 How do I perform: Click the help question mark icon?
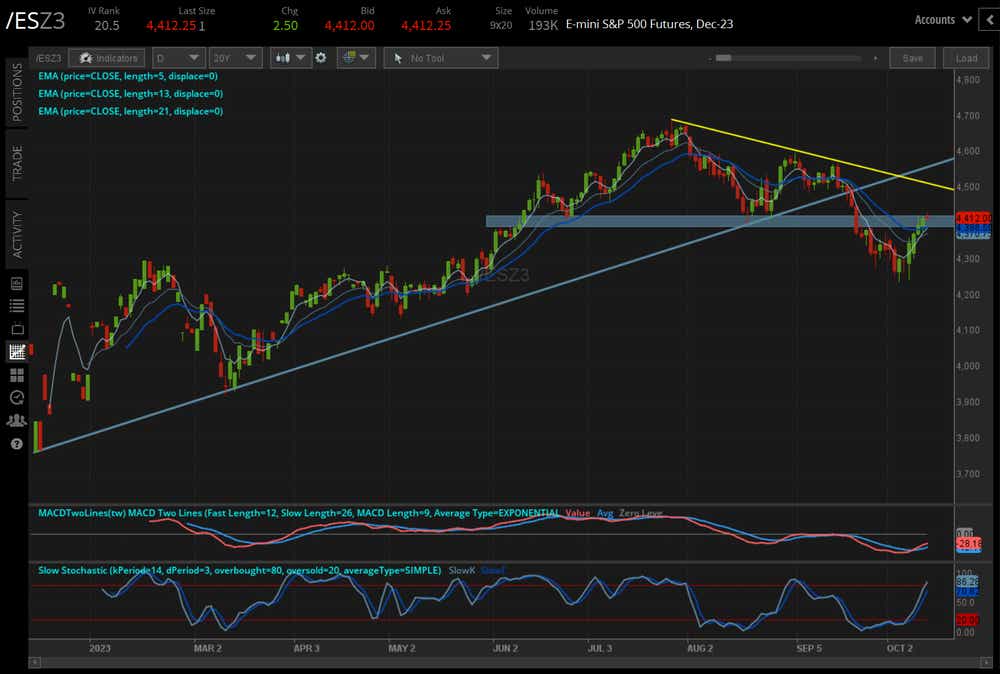click(x=16, y=444)
